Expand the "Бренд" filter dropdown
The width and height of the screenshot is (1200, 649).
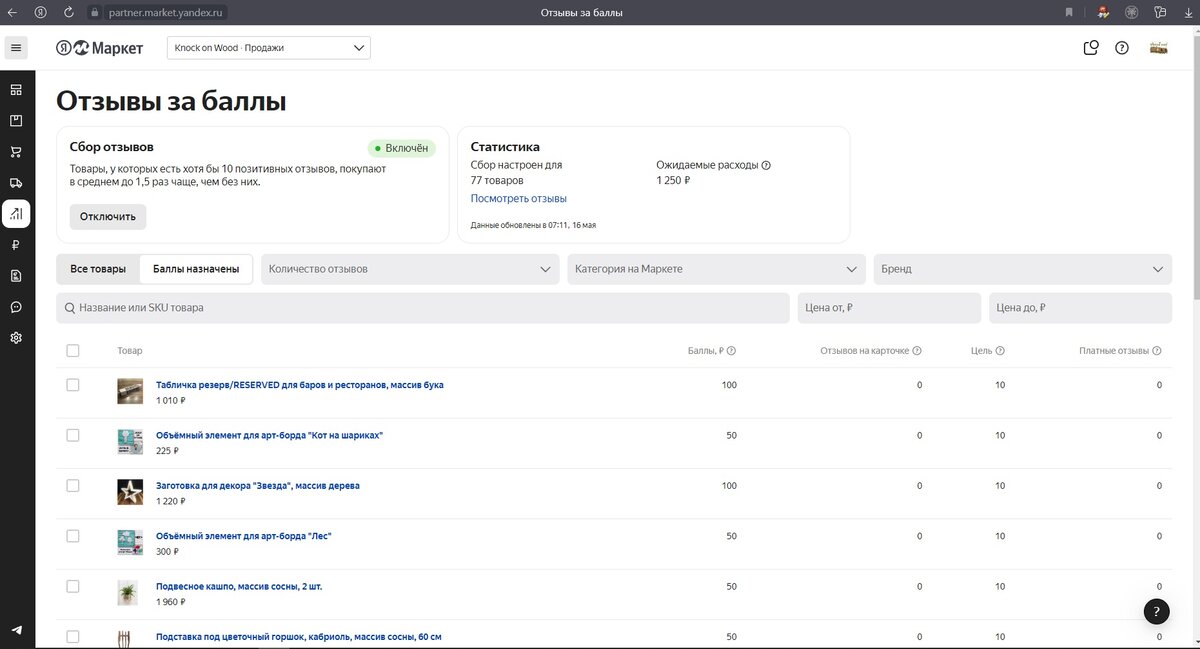tap(1022, 269)
